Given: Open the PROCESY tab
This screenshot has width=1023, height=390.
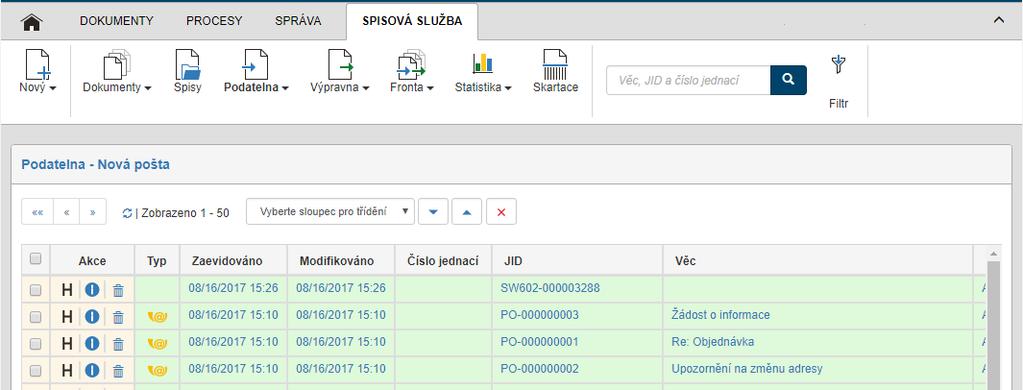Looking at the screenshot, I should click(x=214, y=21).
